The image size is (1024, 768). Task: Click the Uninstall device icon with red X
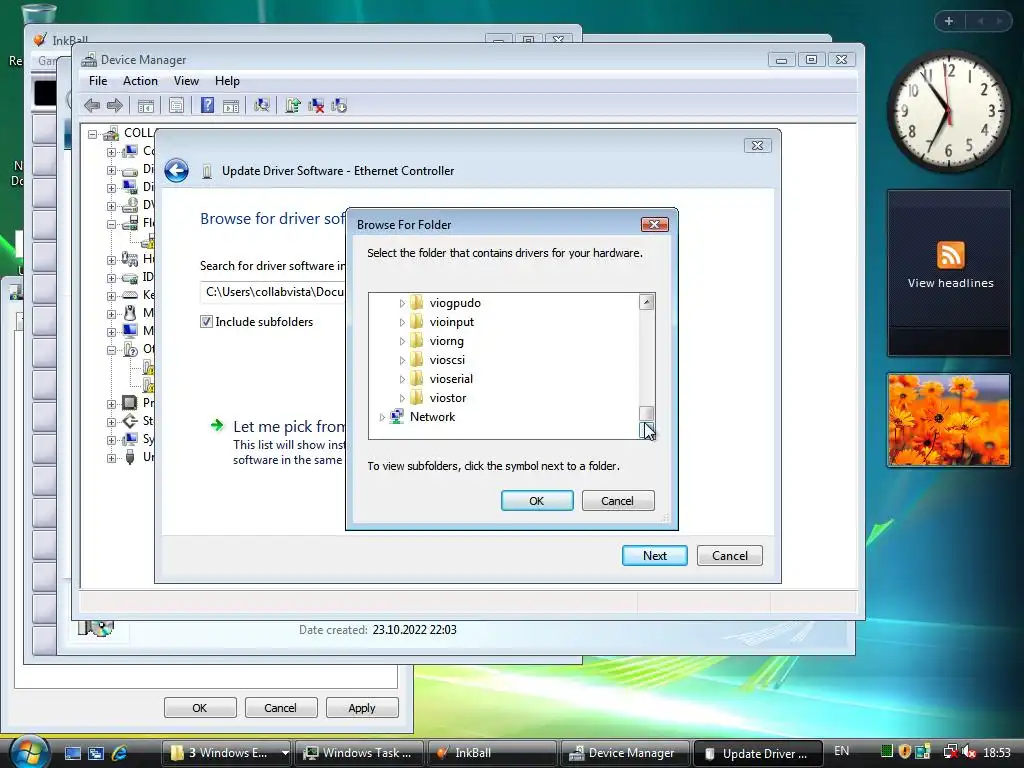coord(316,105)
